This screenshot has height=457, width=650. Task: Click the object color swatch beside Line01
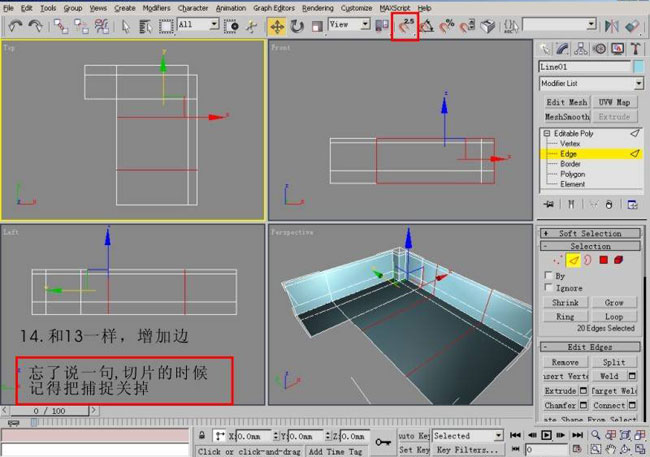pyautogui.click(x=638, y=67)
